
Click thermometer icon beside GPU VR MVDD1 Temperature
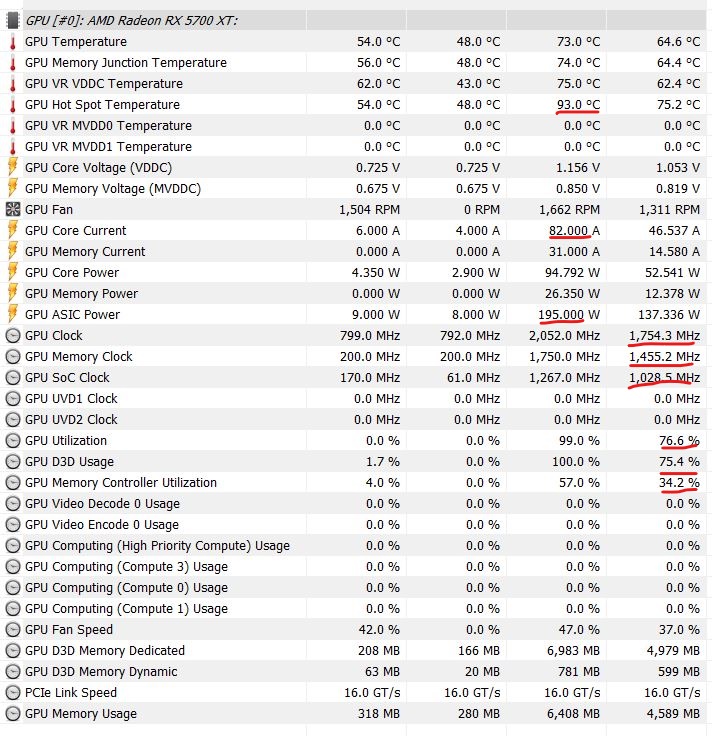tap(13, 147)
